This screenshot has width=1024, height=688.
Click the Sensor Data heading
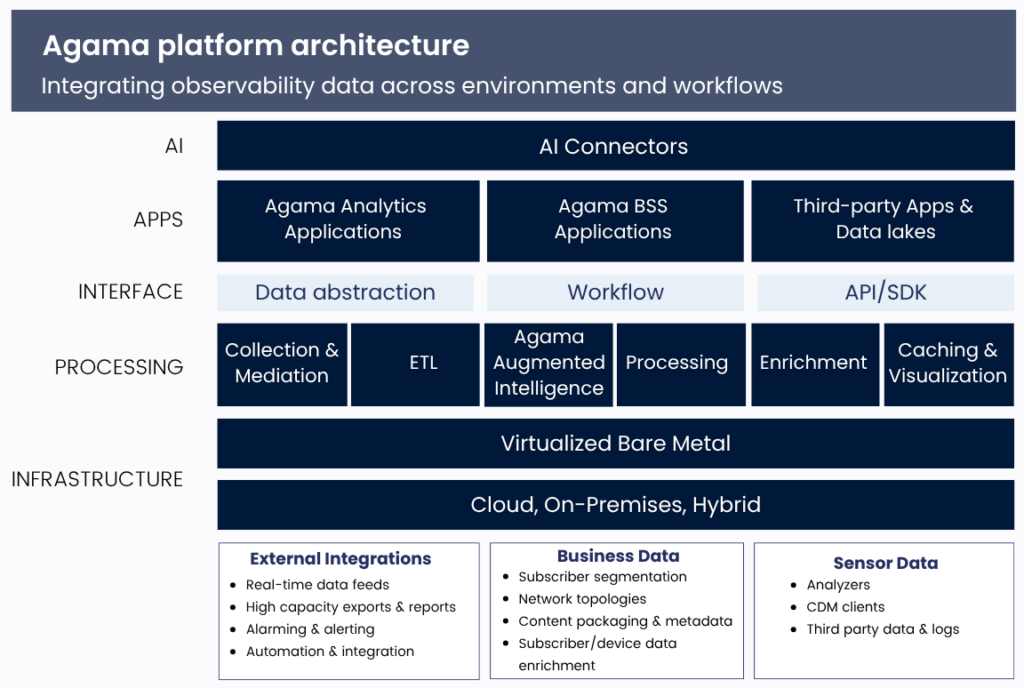point(885,563)
